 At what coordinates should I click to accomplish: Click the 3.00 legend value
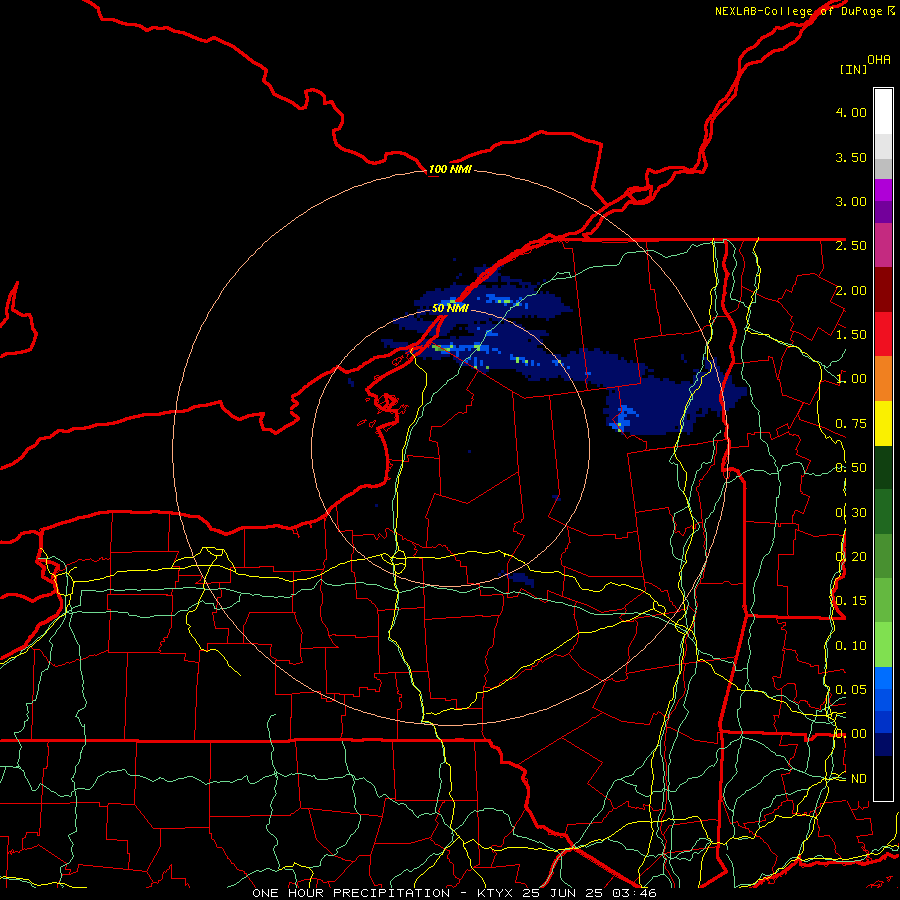click(x=851, y=201)
